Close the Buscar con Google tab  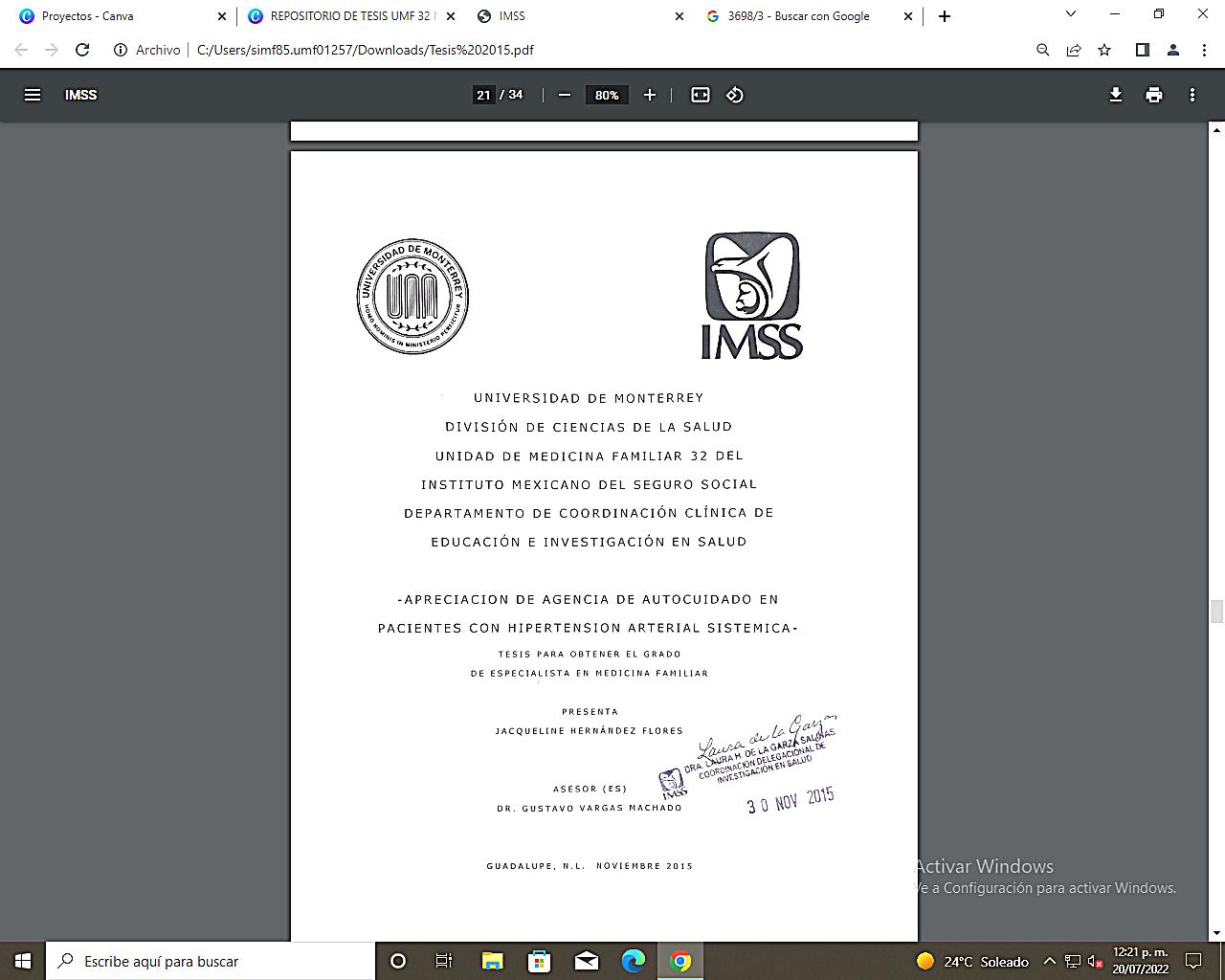pos(909,16)
